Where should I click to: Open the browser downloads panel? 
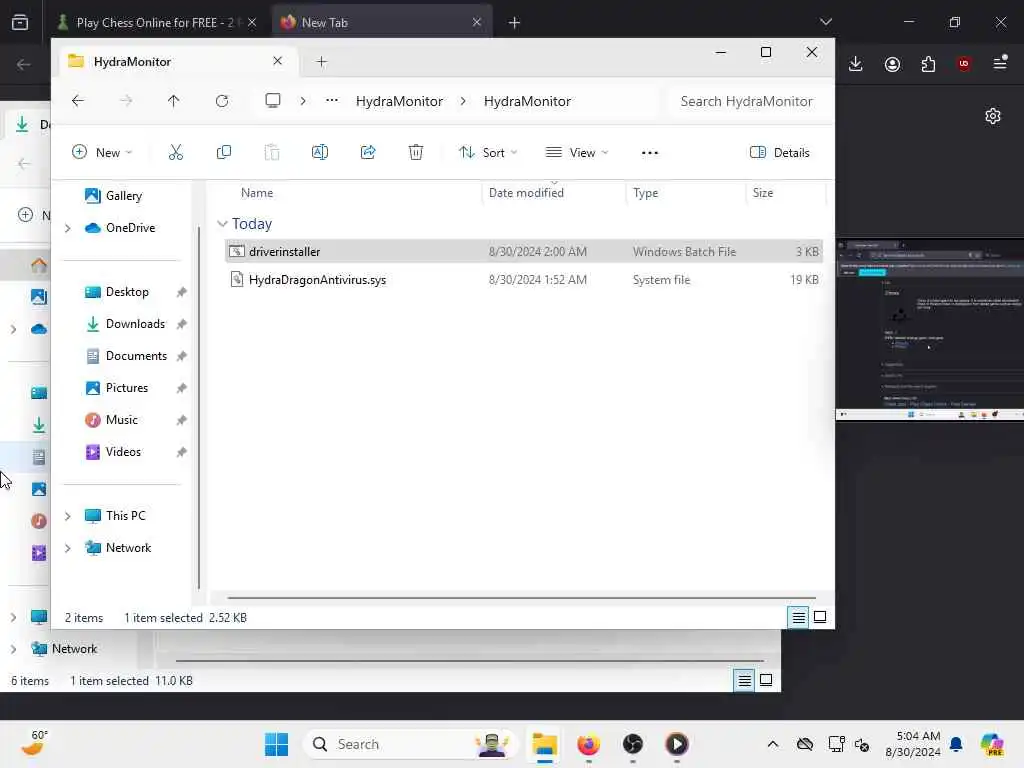tap(856, 63)
